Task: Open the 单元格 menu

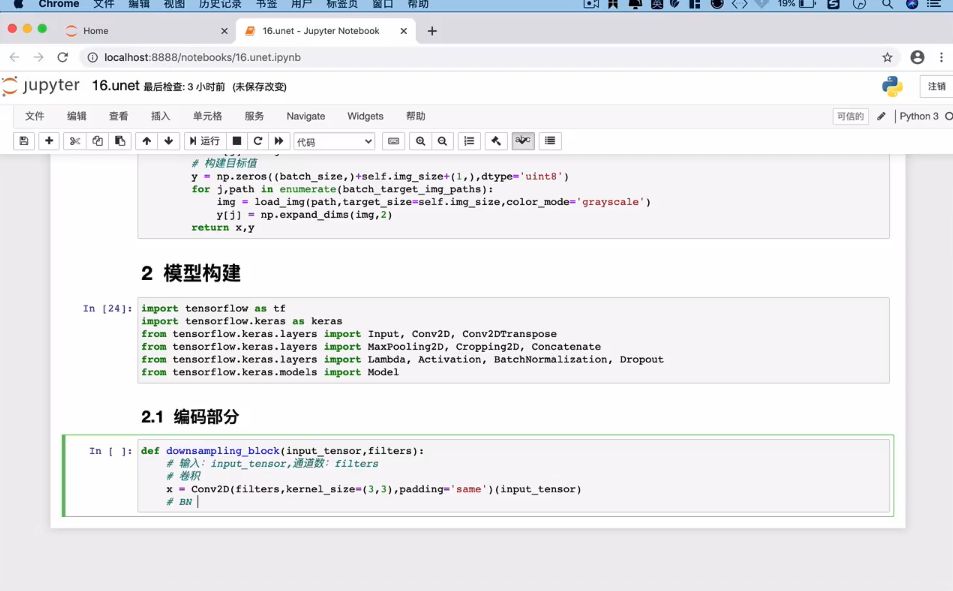Action: coord(207,116)
